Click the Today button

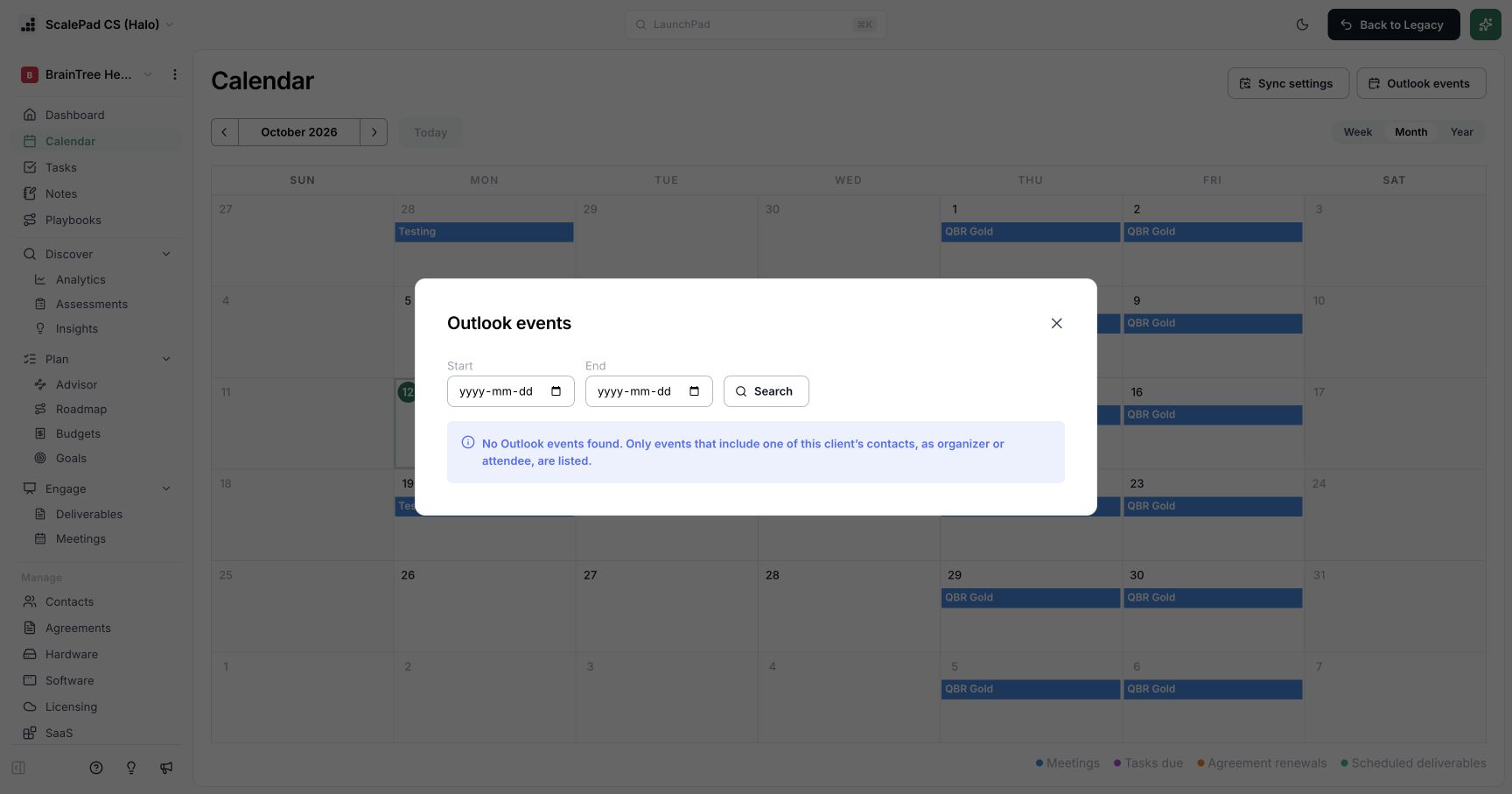430,132
